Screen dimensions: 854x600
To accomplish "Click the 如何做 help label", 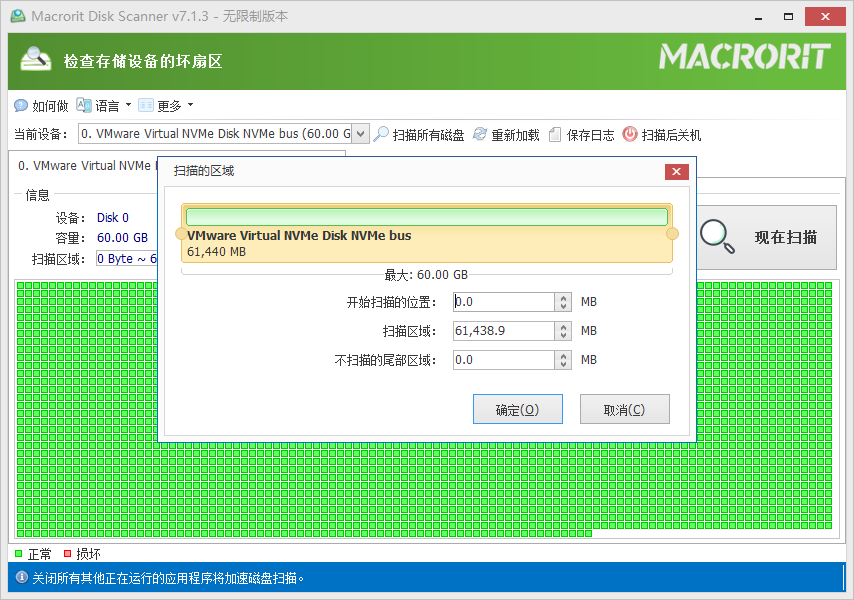I will (50, 106).
